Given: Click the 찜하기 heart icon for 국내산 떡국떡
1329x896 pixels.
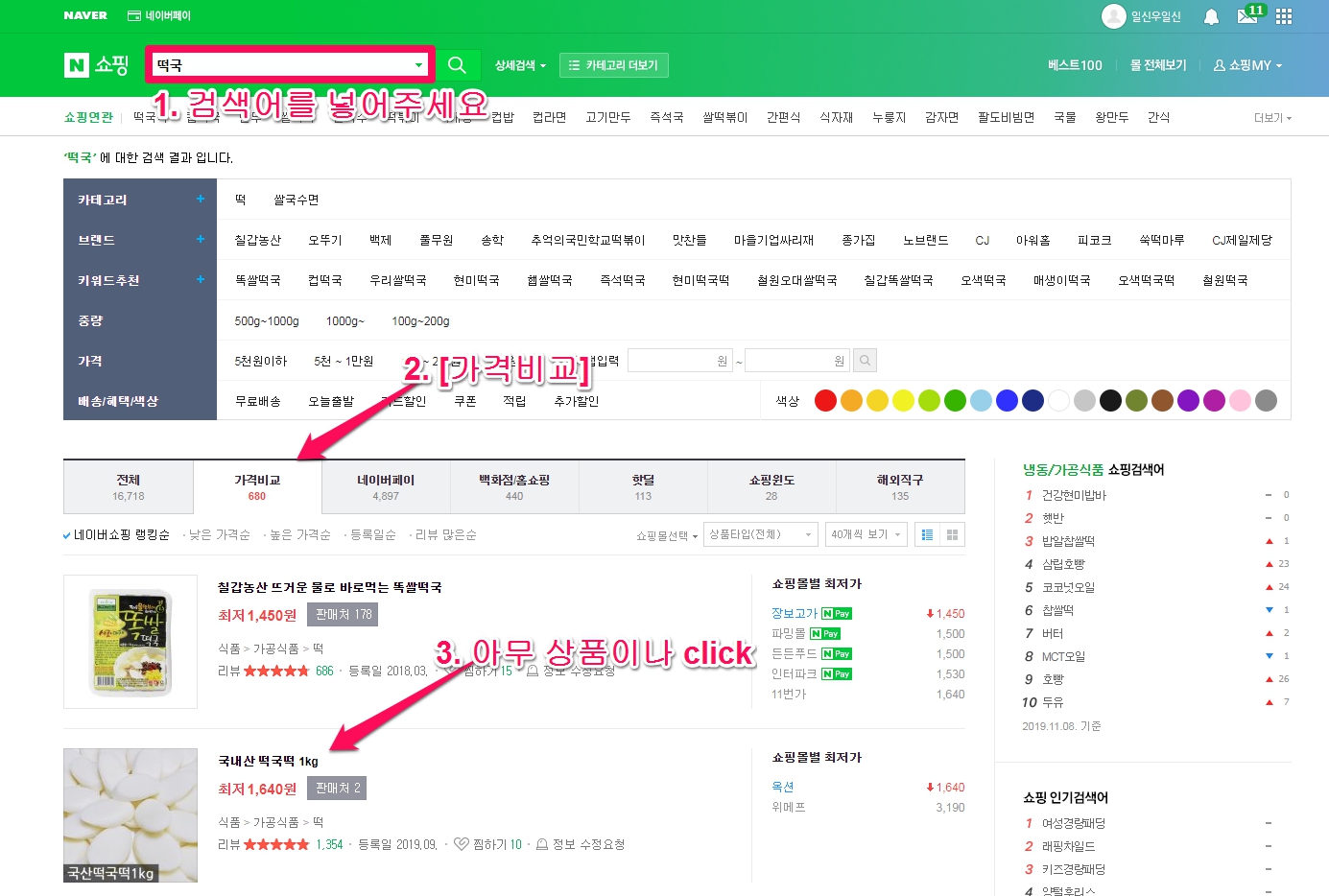Looking at the screenshot, I should (x=462, y=844).
